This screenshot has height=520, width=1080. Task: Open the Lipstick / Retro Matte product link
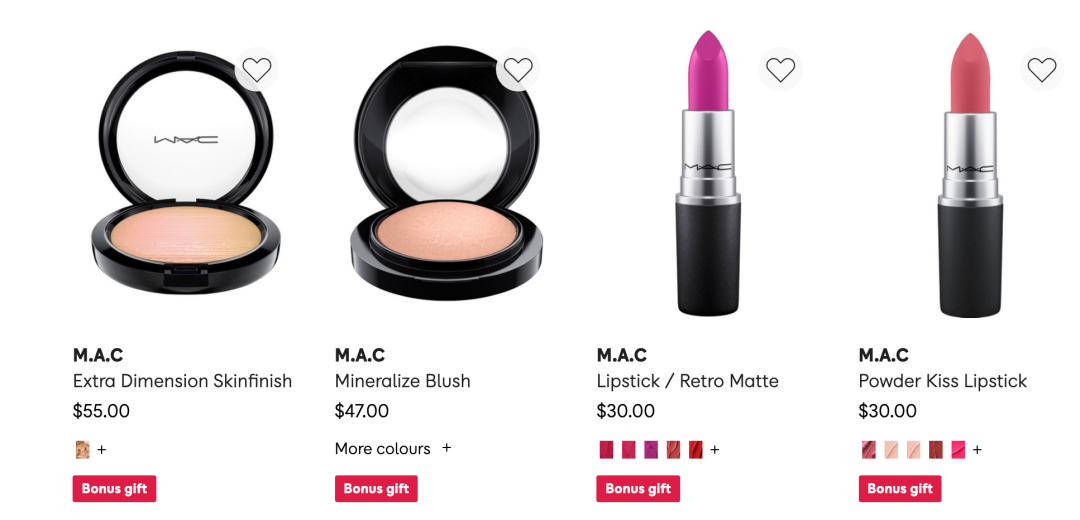(x=687, y=381)
